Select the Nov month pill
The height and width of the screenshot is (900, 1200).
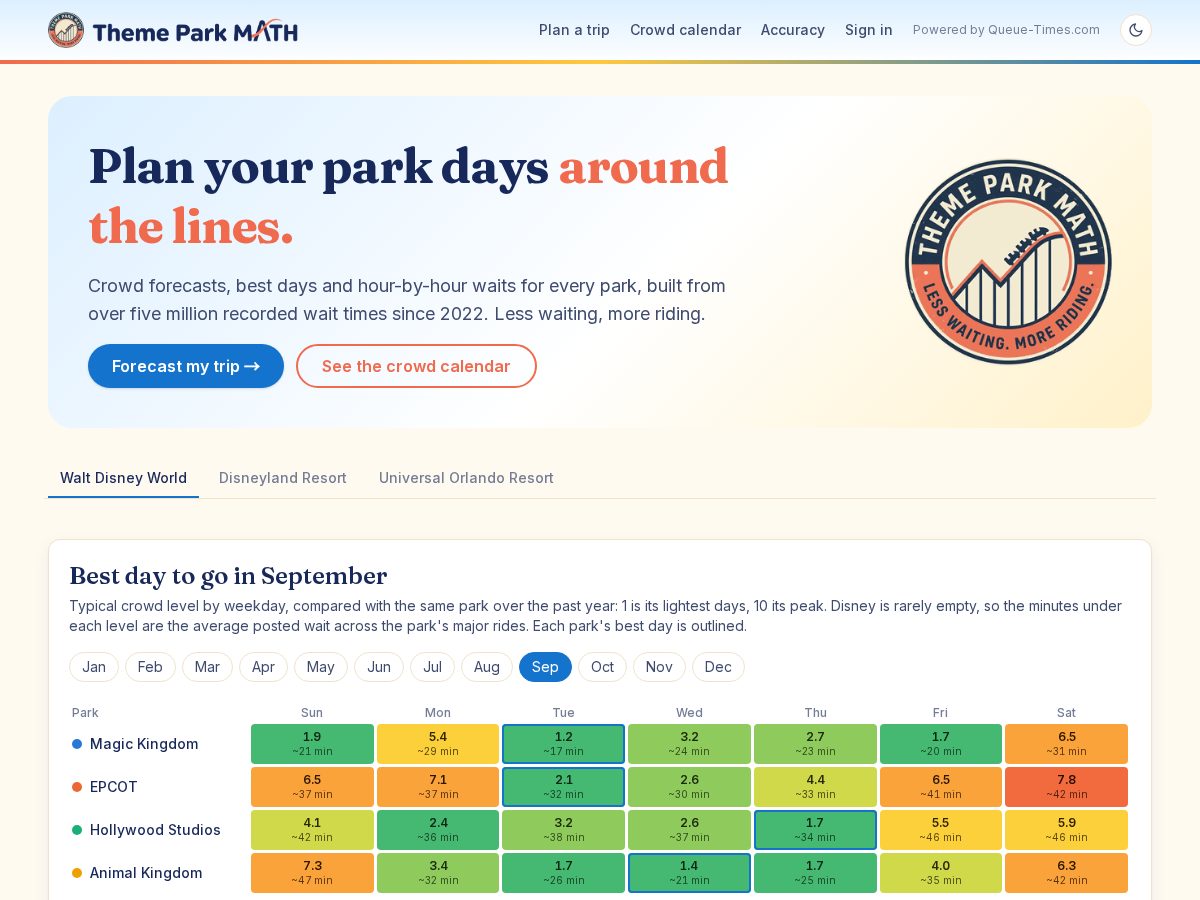(659, 667)
